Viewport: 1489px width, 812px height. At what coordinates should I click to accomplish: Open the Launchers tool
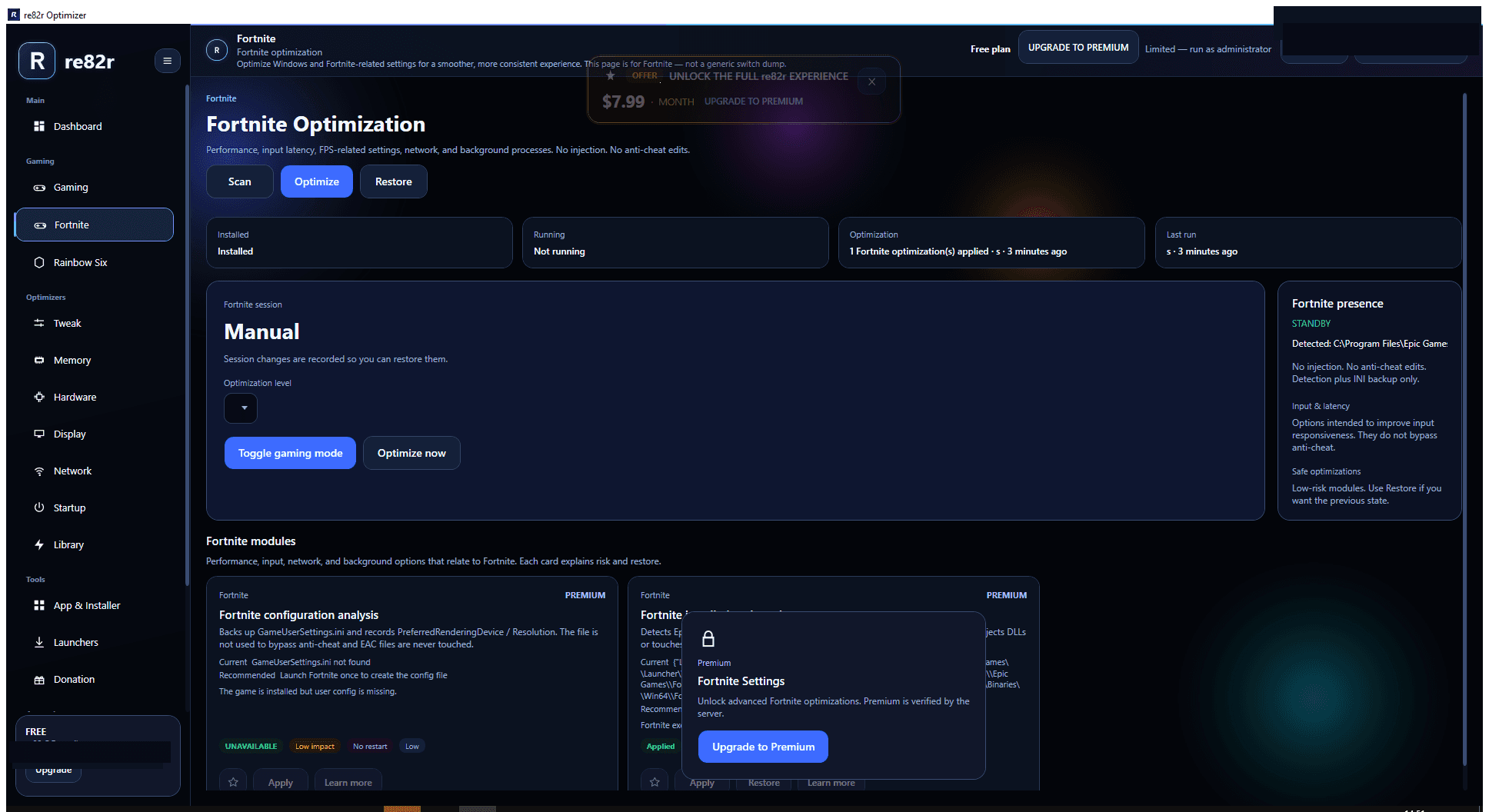pos(94,642)
